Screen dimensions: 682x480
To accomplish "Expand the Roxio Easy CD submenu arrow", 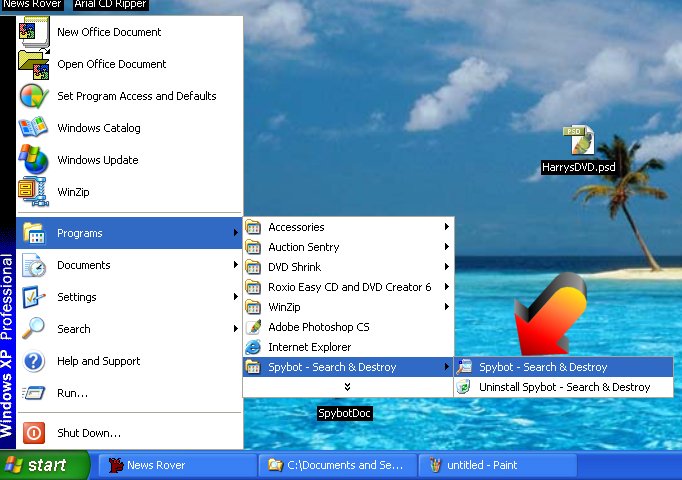I will (x=446, y=287).
